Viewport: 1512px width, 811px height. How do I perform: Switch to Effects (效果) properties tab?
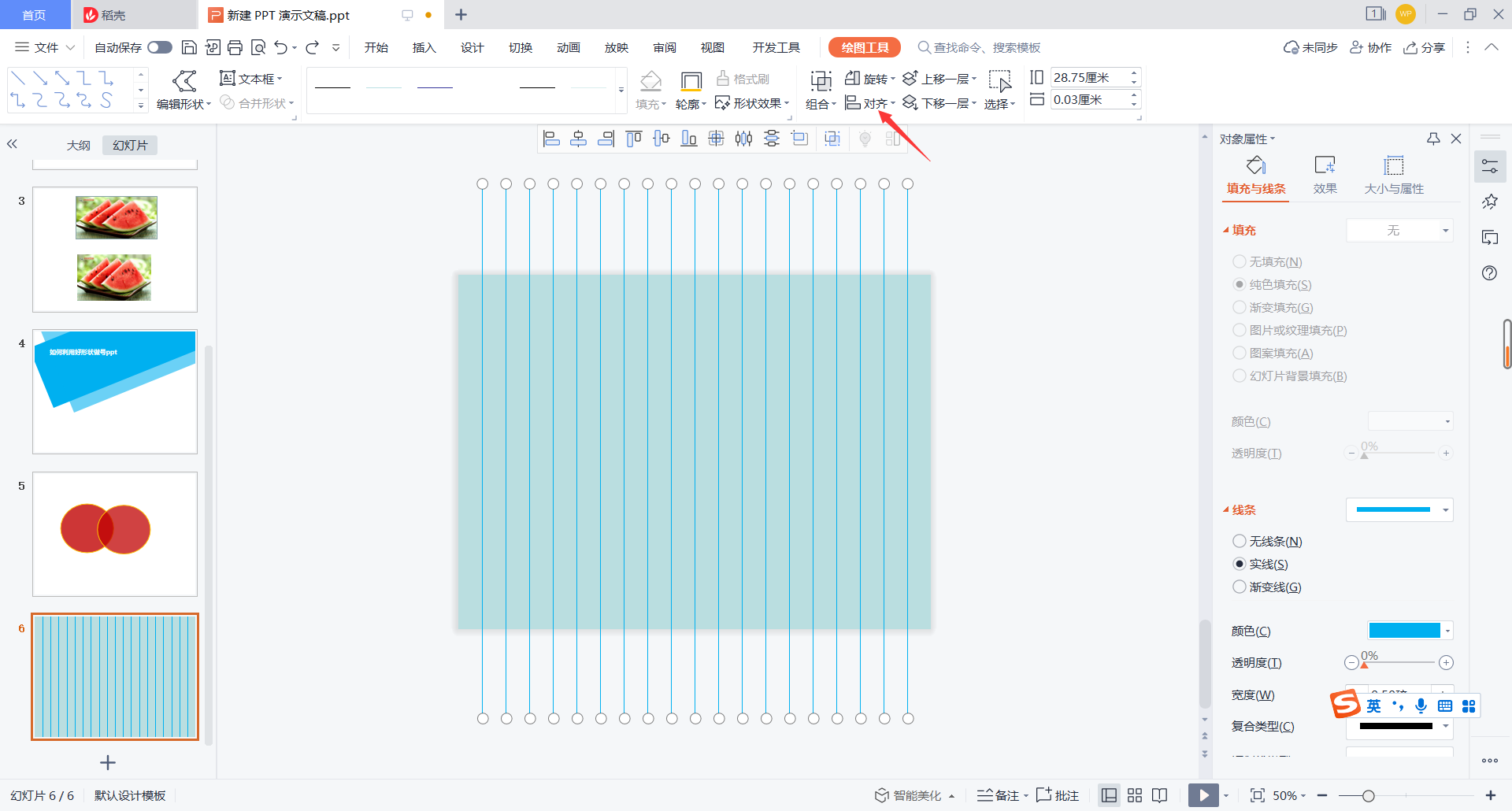(1325, 175)
